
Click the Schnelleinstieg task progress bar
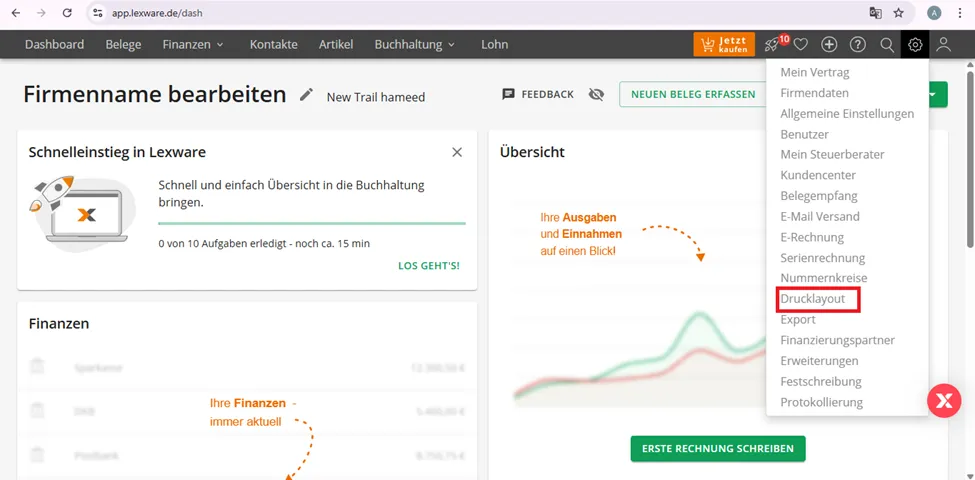[312, 223]
